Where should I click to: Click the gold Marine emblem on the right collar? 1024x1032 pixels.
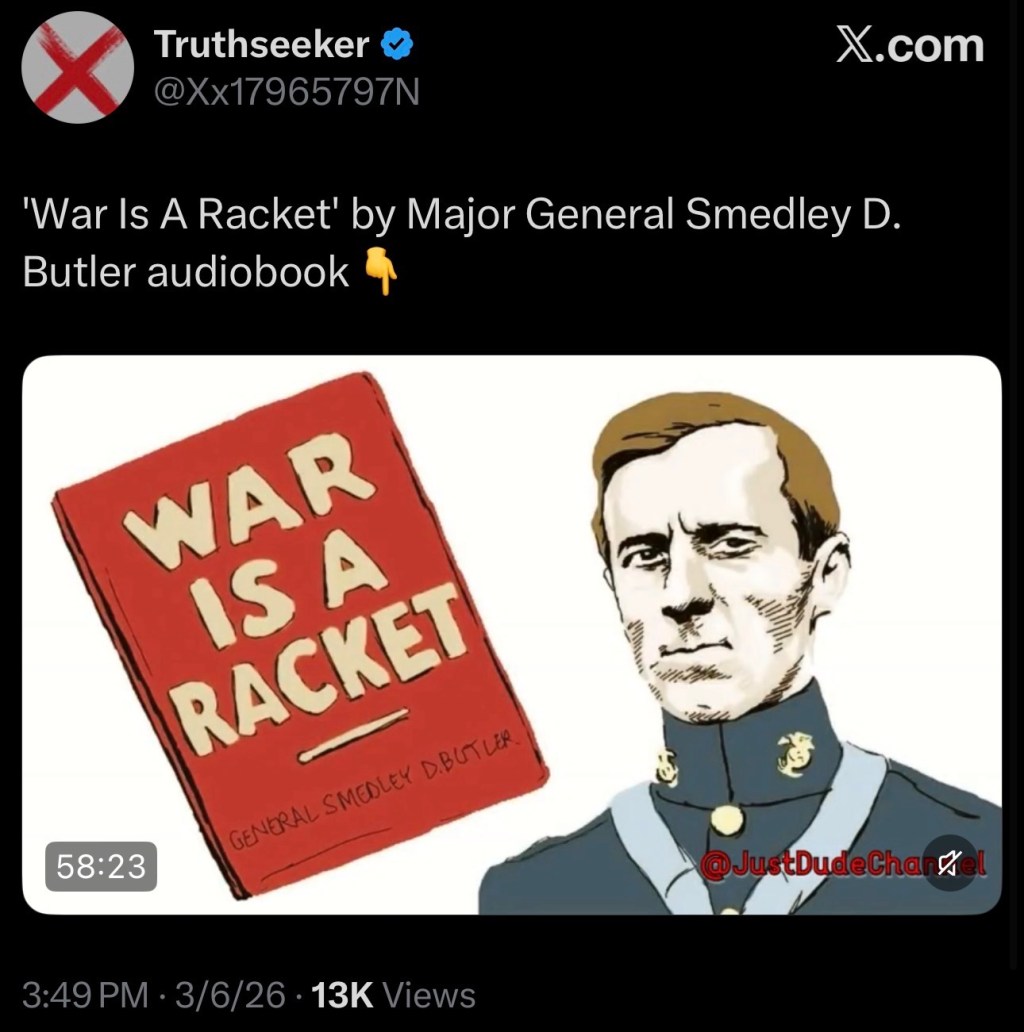pos(796,754)
